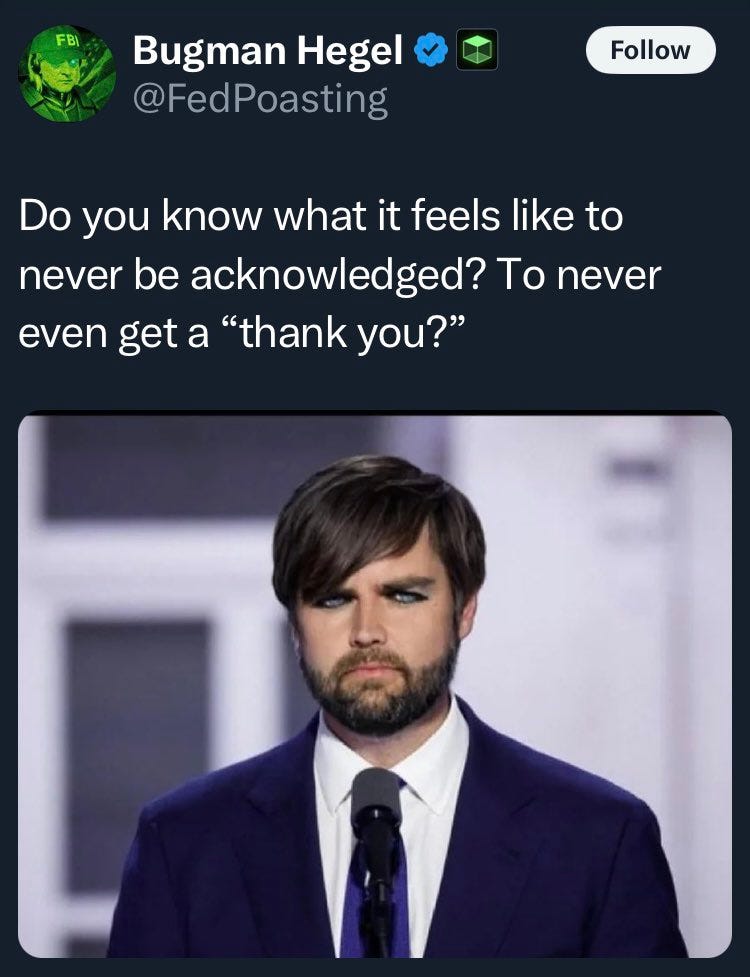
Task: Click the microphone in the attached photo
Action: (376, 860)
